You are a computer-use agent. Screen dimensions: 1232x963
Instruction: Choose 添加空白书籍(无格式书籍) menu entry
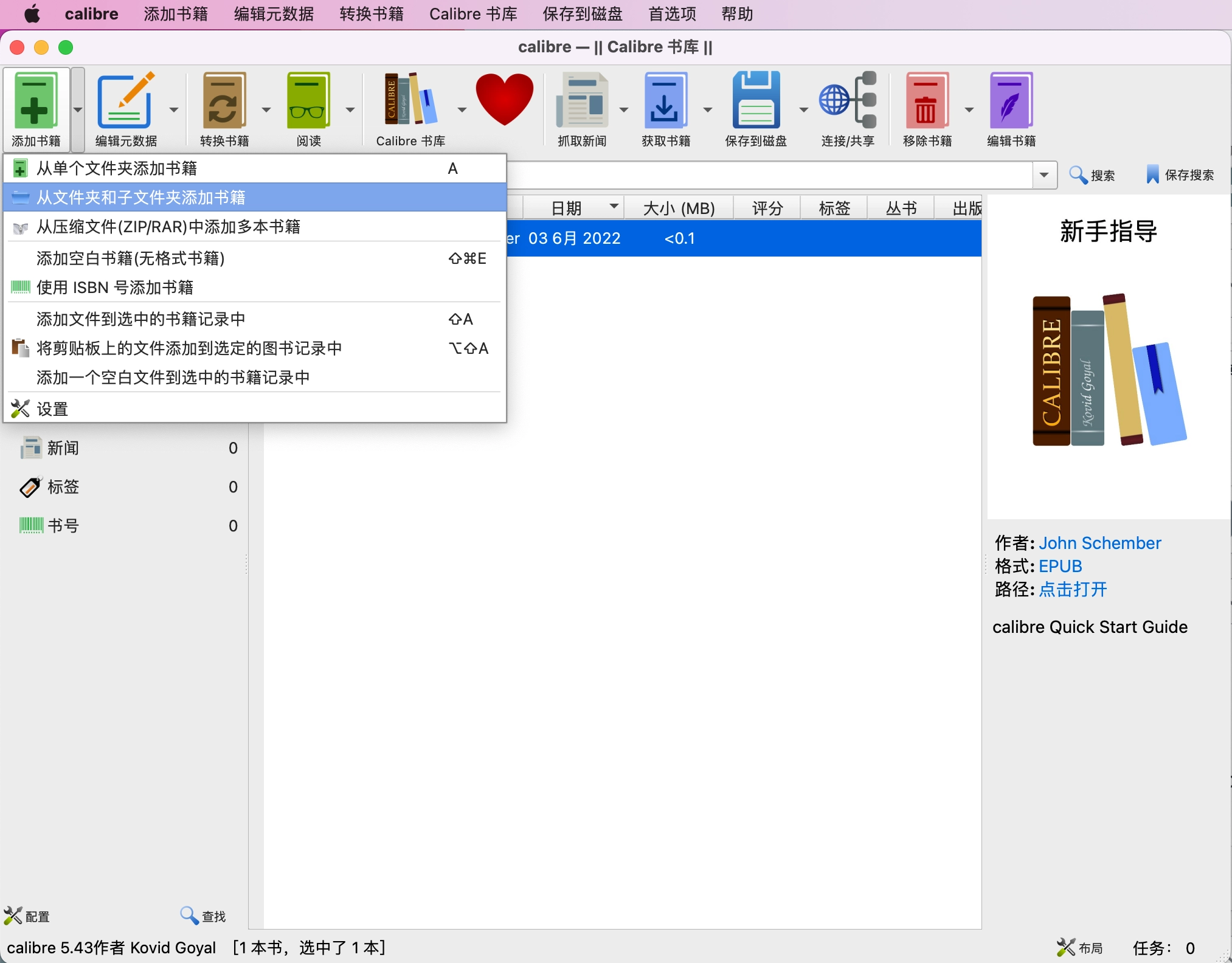[x=255, y=258]
